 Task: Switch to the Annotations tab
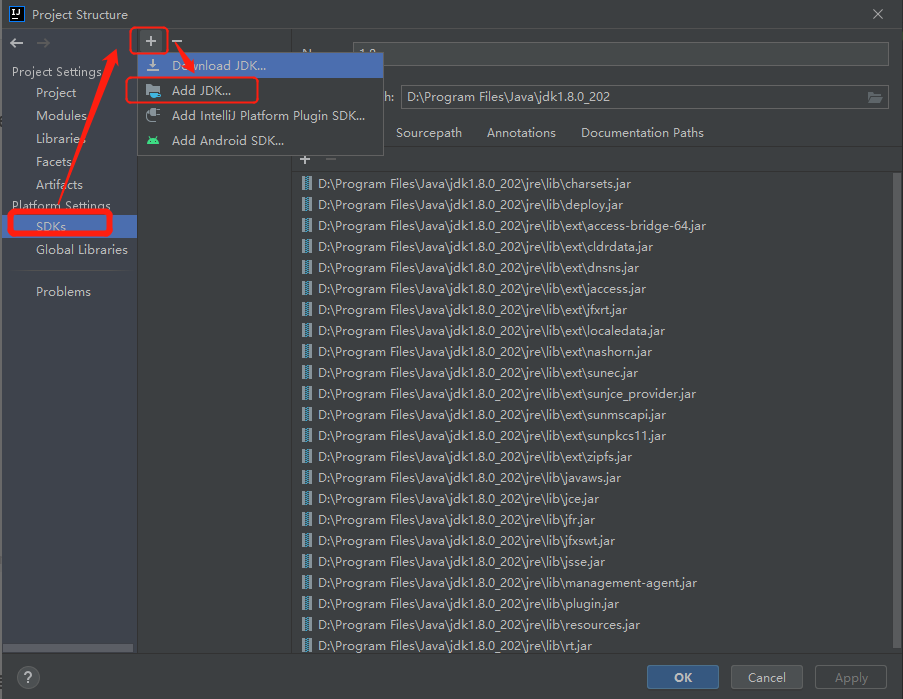521,133
